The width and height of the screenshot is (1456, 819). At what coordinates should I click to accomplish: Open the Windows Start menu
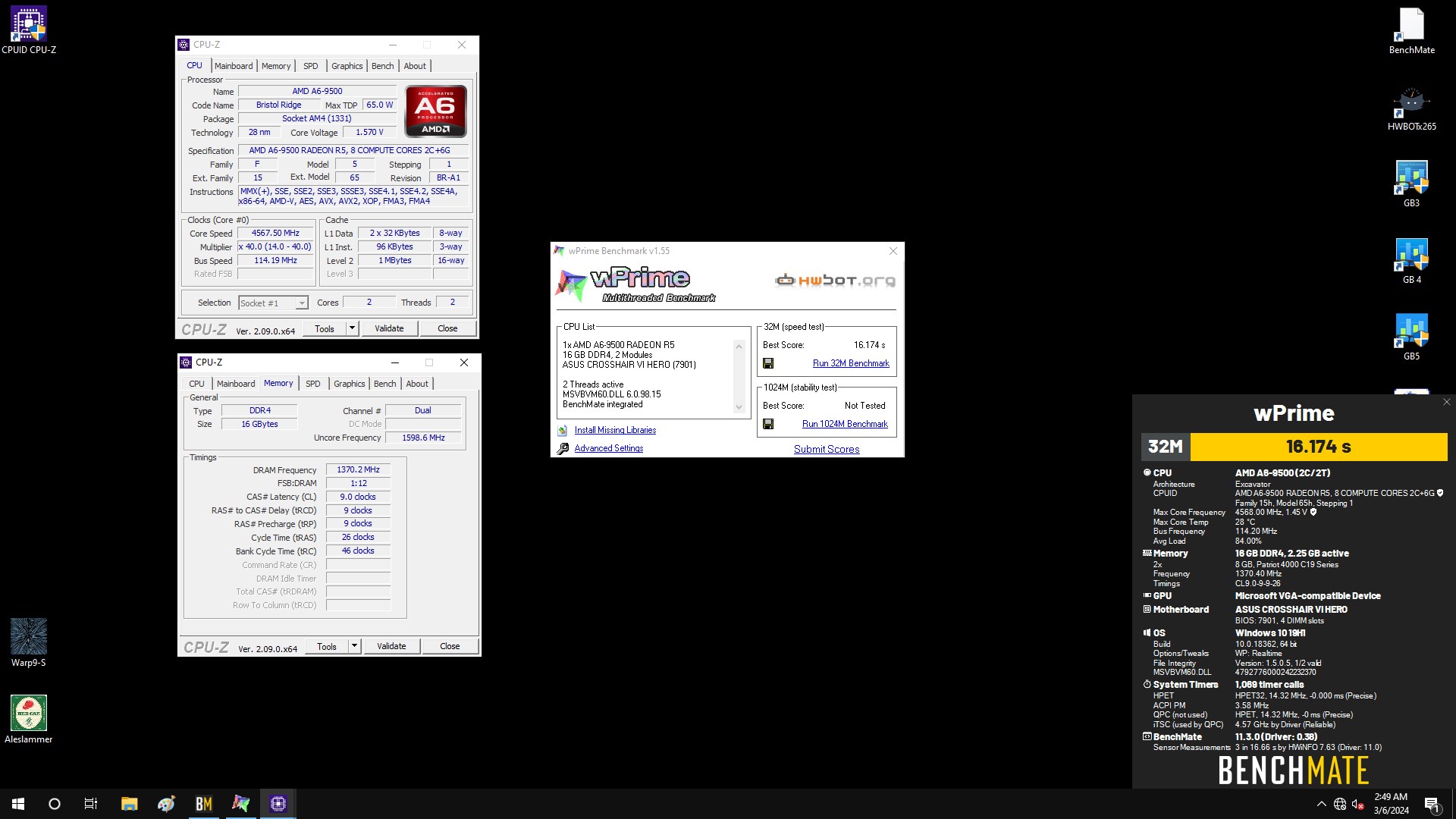pos(18,804)
